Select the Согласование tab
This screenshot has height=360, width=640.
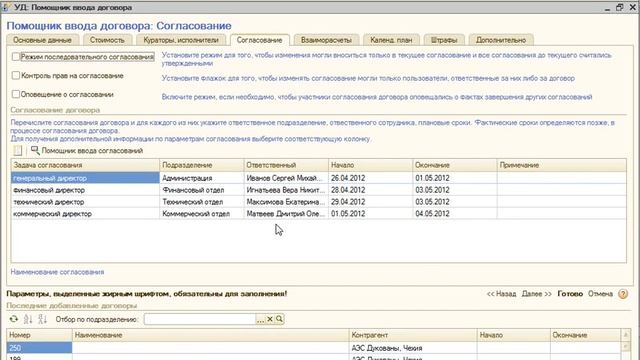pos(260,40)
